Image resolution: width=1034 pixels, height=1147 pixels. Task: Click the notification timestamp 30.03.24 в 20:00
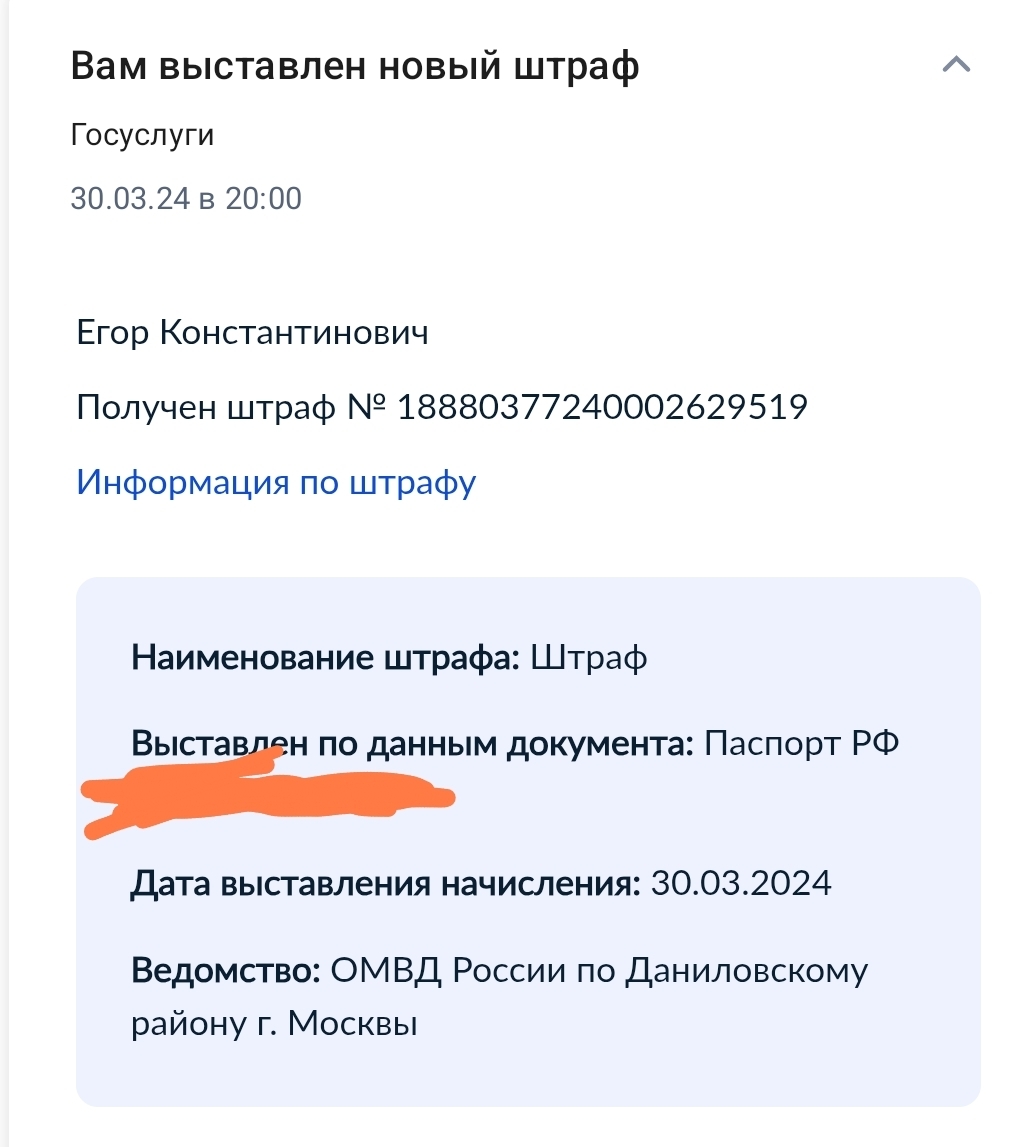(186, 198)
